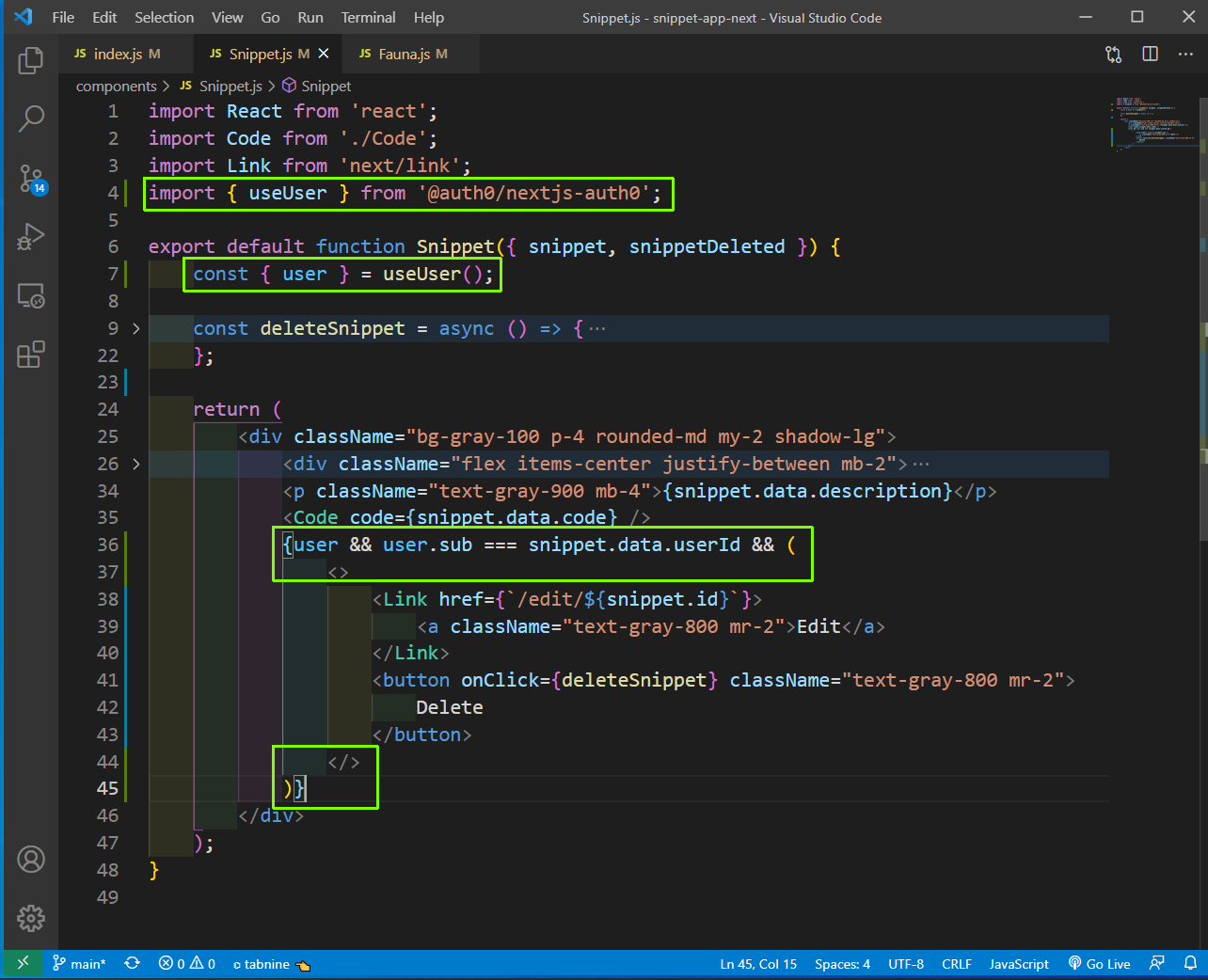Click the Snippet.js breadcrumb

tap(221, 86)
